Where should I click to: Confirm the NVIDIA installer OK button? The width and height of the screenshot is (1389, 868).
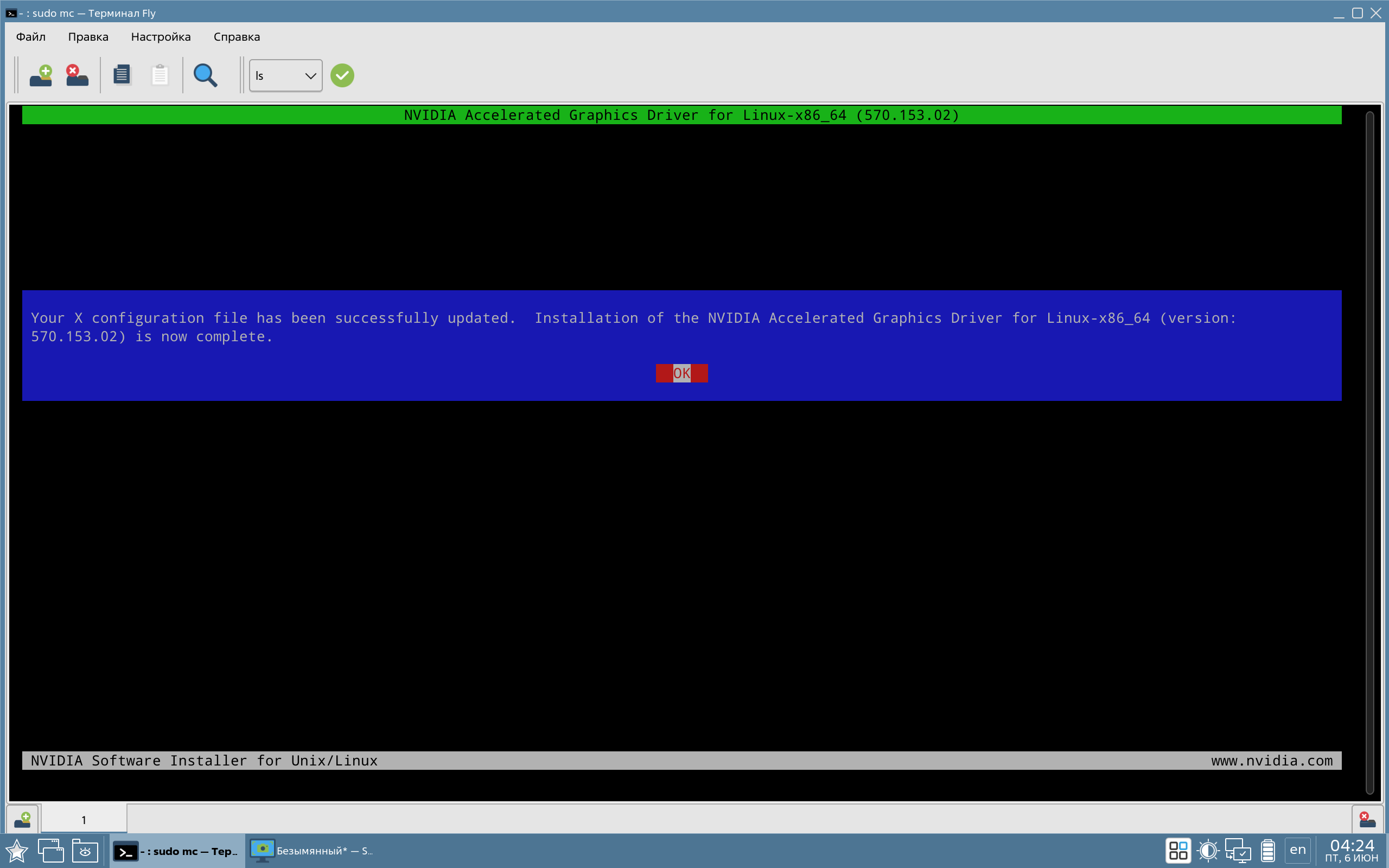click(x=681, y=373)
